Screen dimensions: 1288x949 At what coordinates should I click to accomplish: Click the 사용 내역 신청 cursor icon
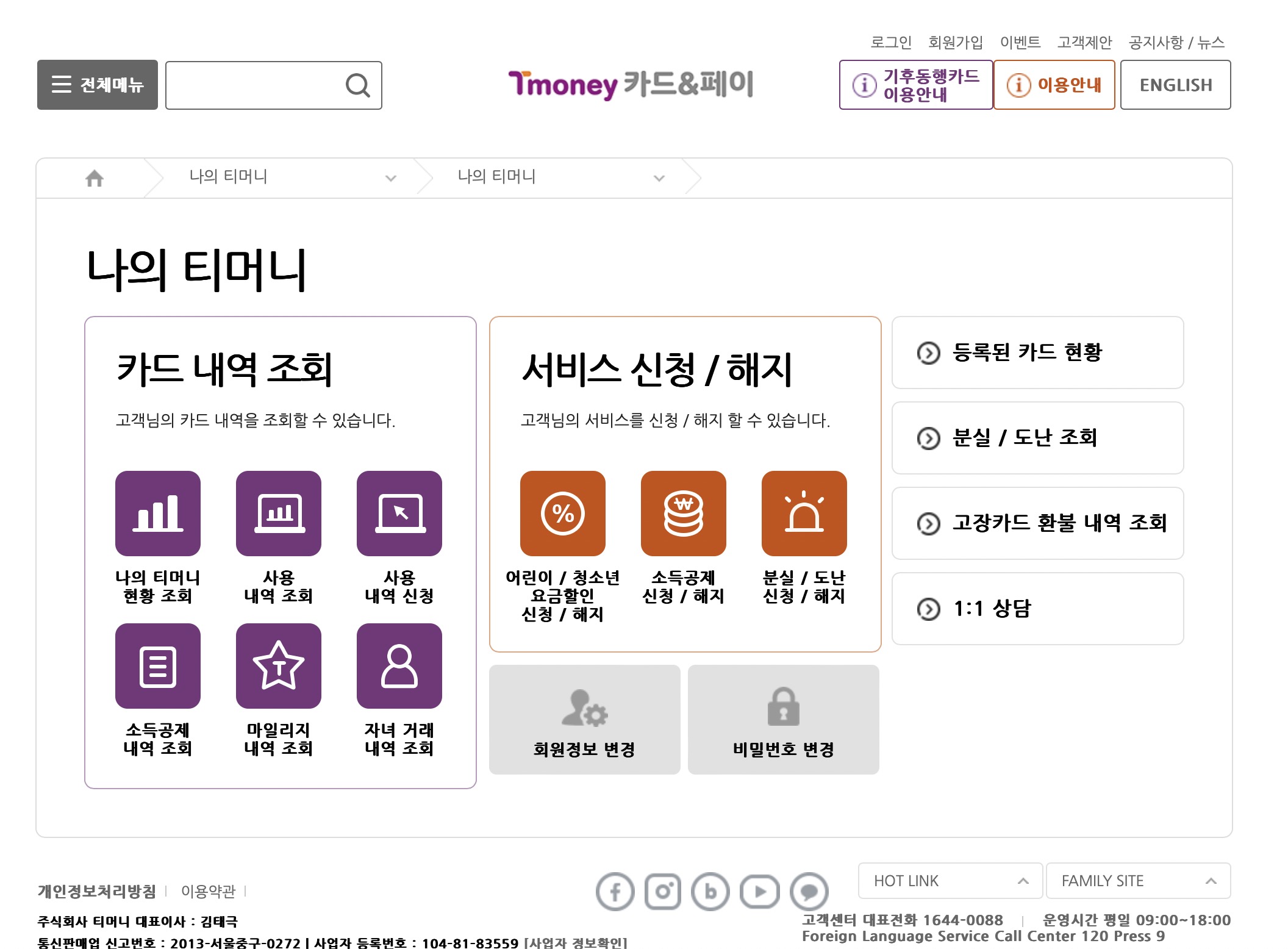399,513
